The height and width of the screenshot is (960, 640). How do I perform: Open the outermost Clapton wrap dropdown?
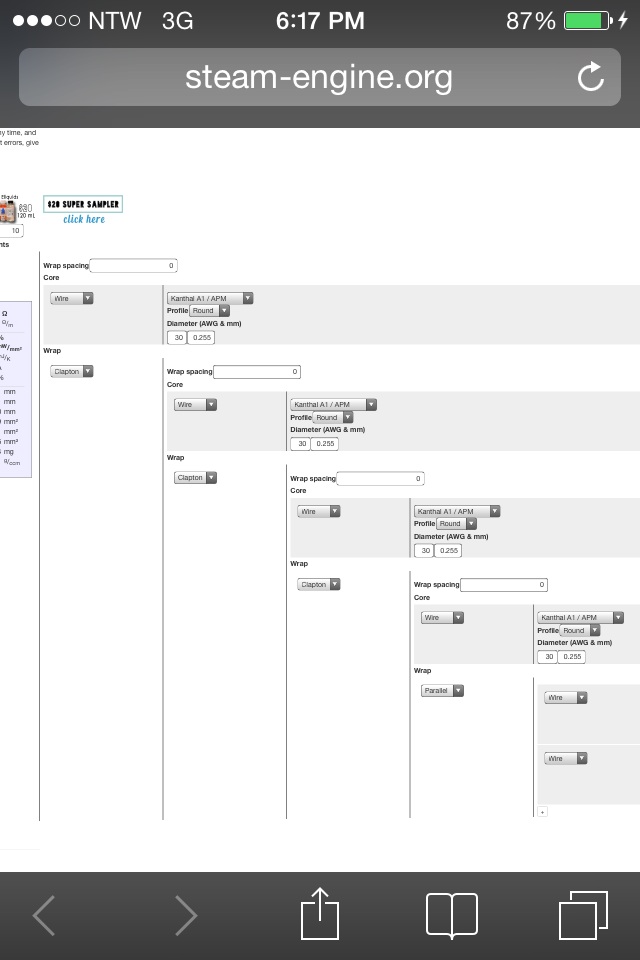click(x=72, y=371)
